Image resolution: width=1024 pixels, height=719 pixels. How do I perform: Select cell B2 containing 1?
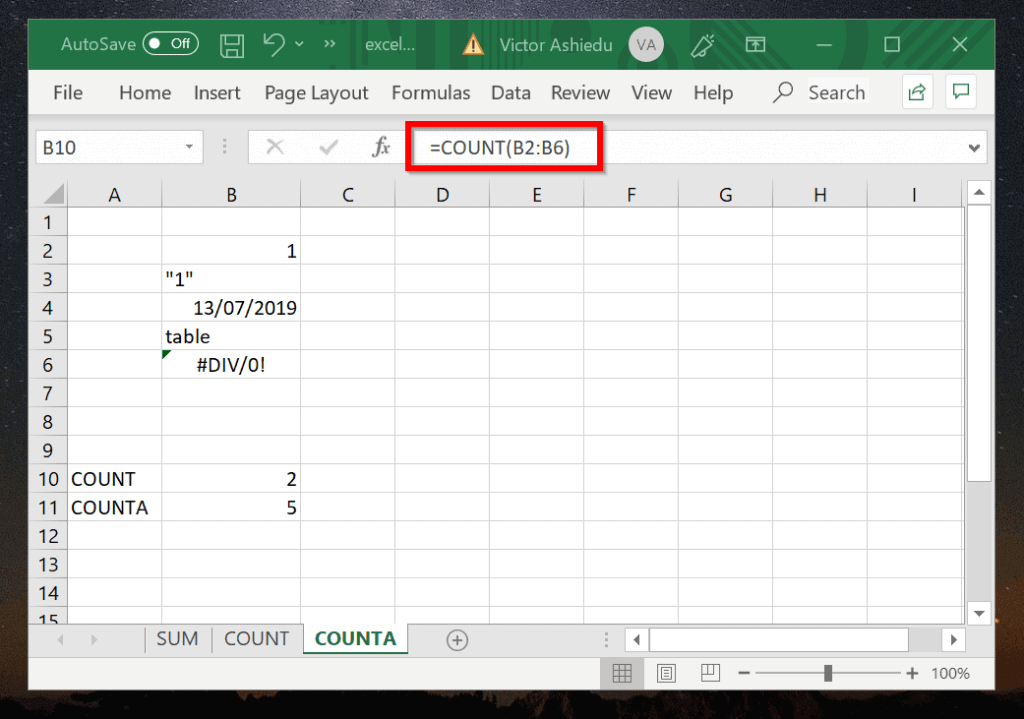231,251
